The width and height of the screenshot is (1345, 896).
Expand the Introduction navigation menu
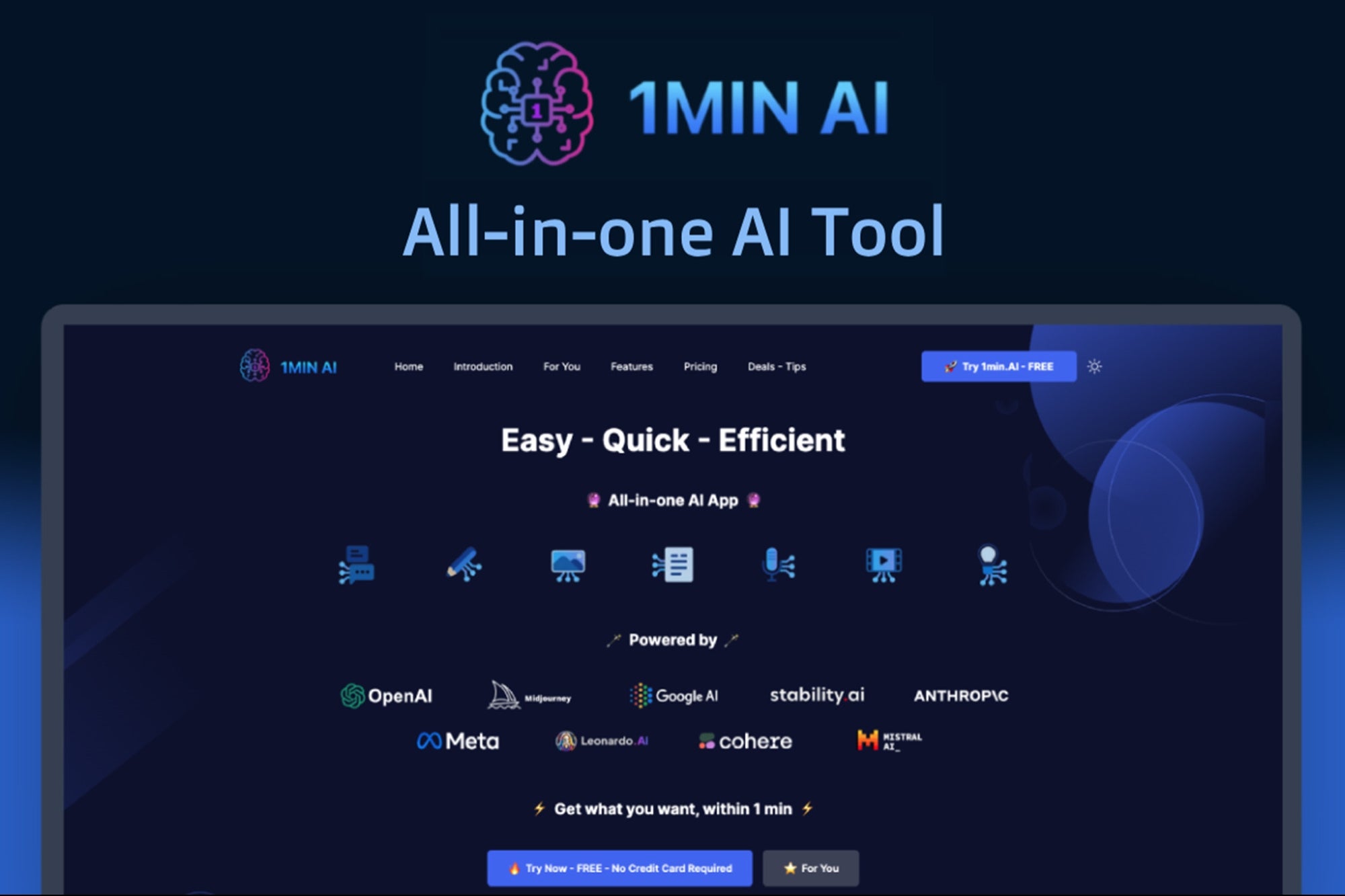(x=482, y=366)
